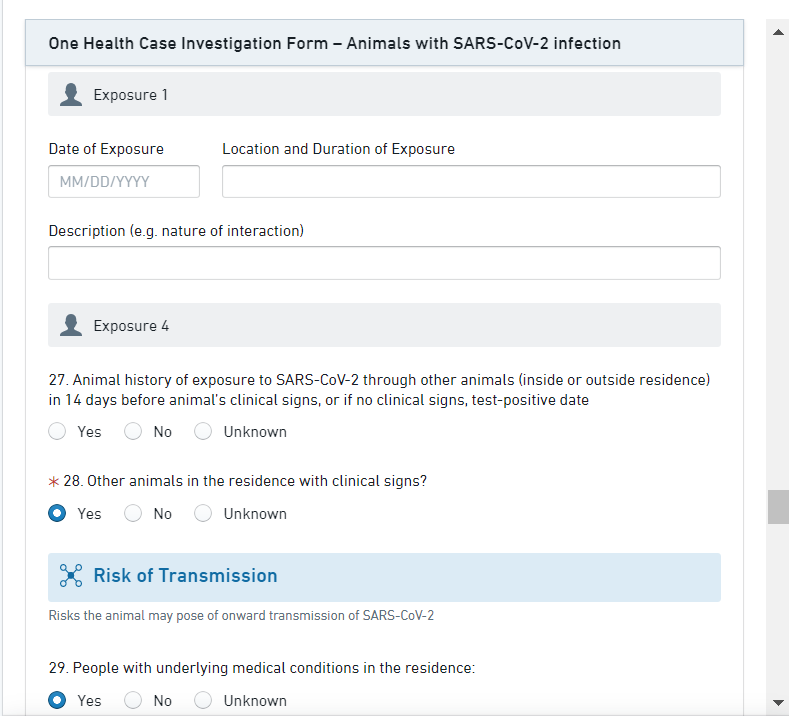
Task: Select No for underlying medical conditions question
Action: (133, 700)
